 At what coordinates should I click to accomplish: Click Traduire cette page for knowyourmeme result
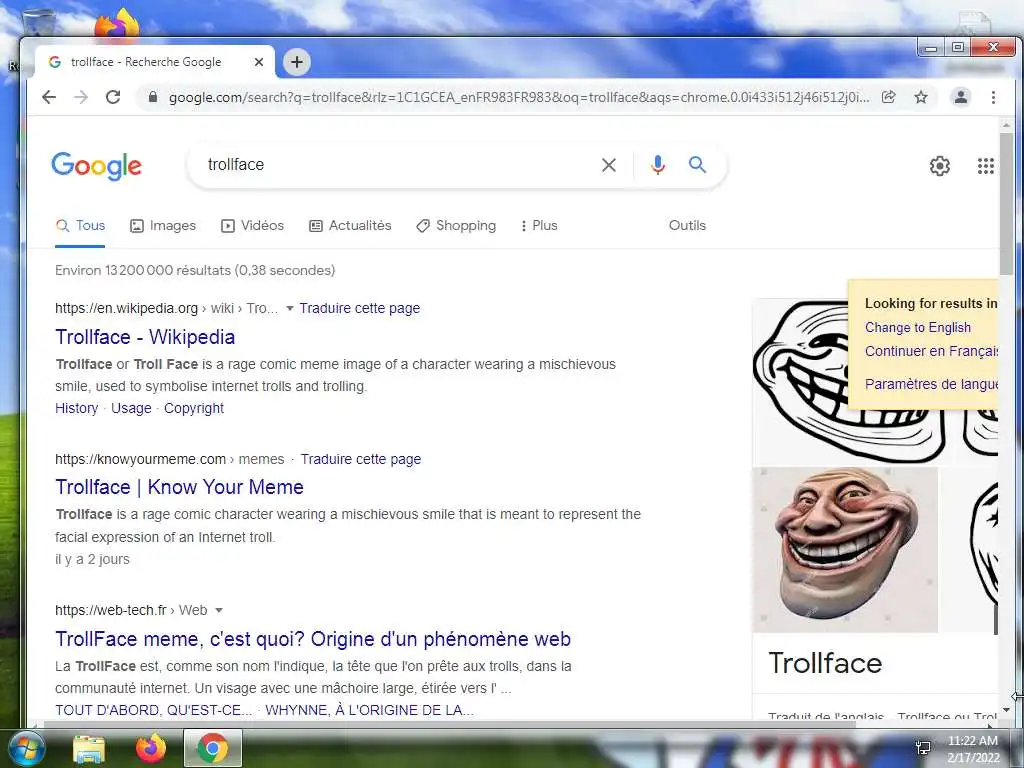pos(360,459)
